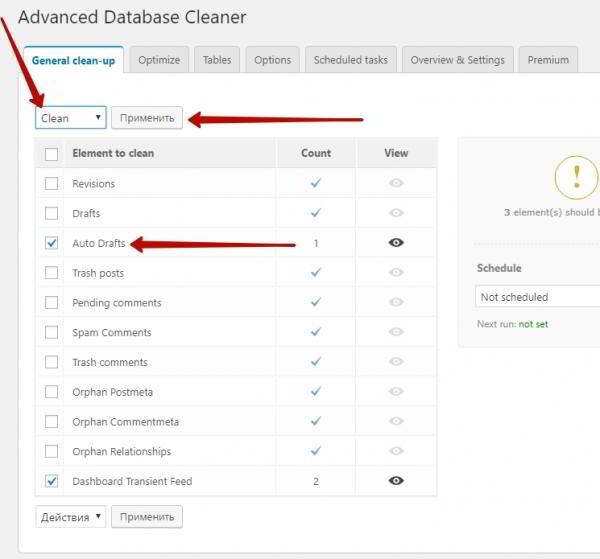Check the Drafts checkbox

pyautogui.click(x=51, y=213)
